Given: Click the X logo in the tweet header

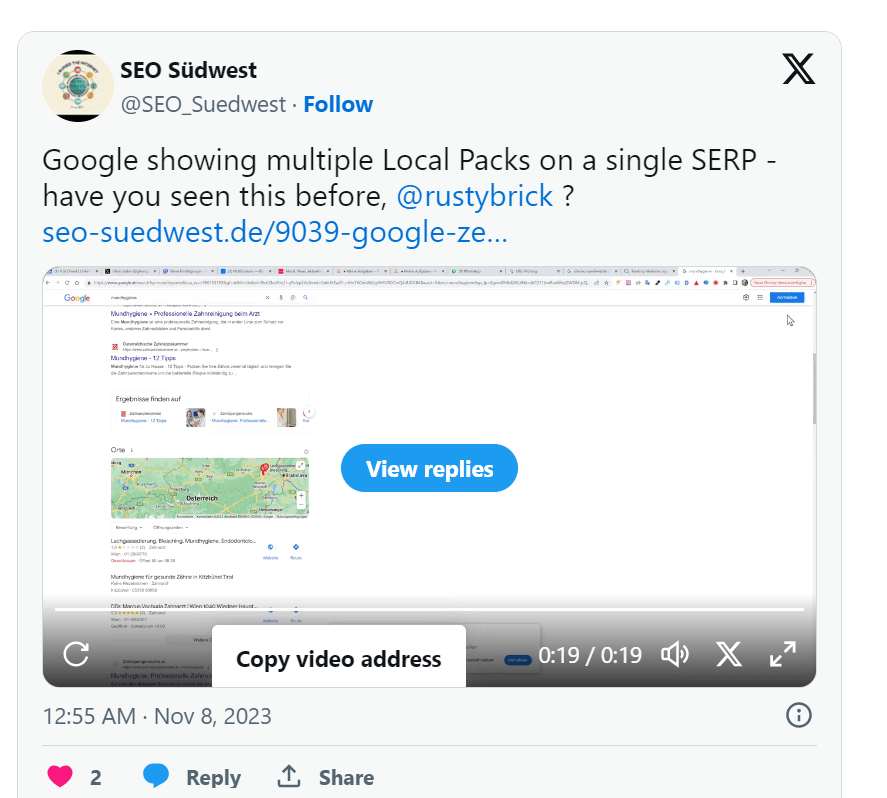Looking at the screenshot, I should point(798,69).
